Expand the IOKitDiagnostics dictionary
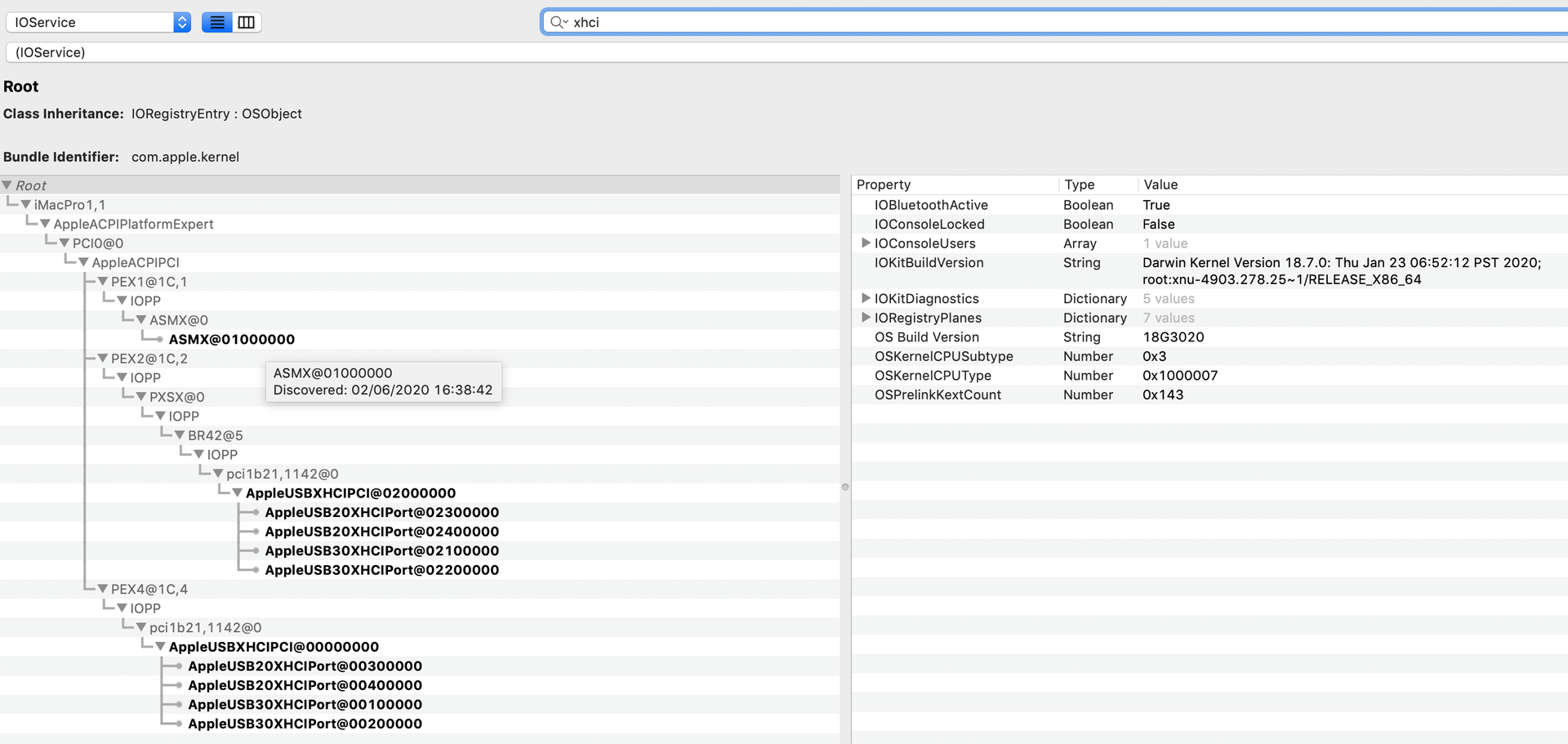The width and height of the screenshot is (1568, 744). pyautogui.click(x=866, y=299)
